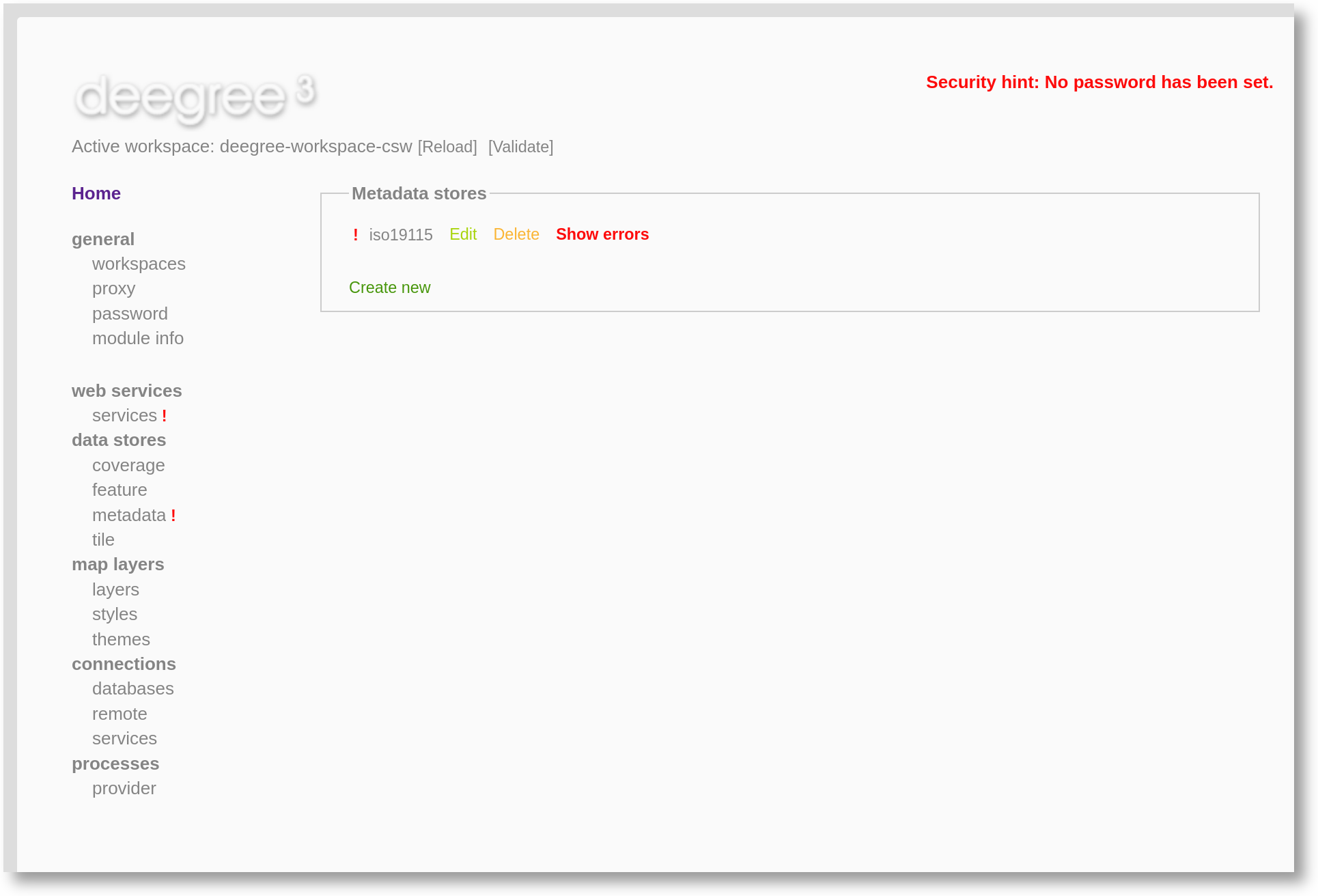Screen dimensions: 1318x896
Task: Reload the active workspace
Action: 447,146
